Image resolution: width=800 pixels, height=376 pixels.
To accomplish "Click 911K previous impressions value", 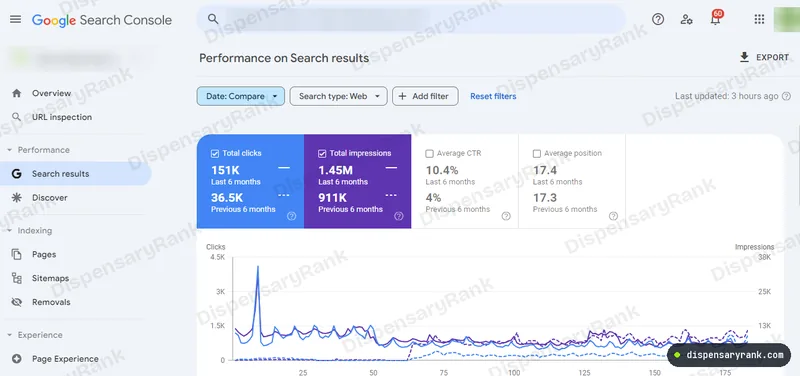I will click(x=333, y=197).
